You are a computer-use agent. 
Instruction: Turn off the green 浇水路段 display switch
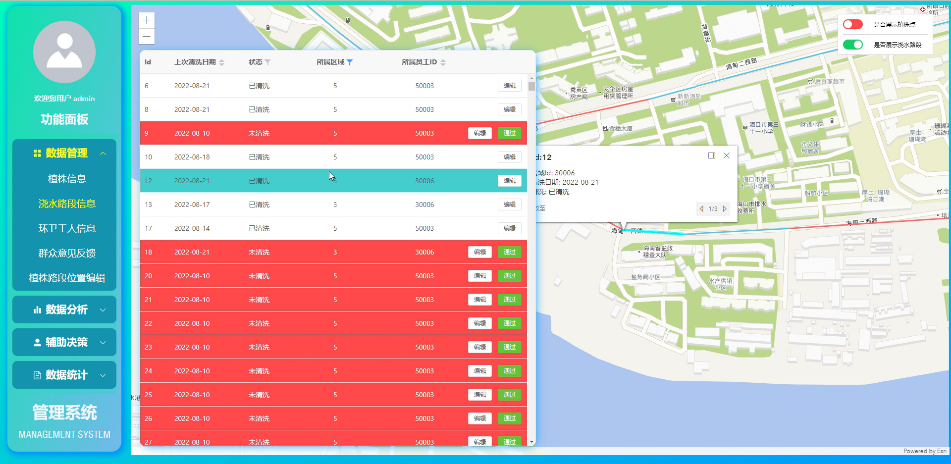click(853, 44)
